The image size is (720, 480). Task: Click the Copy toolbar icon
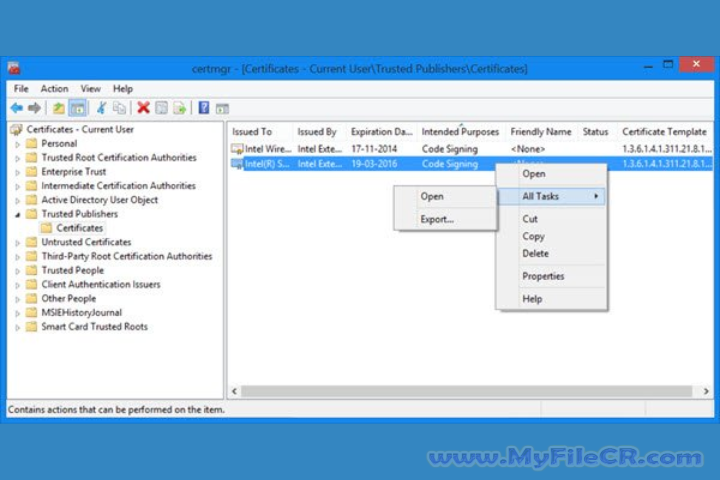(119, 108)
